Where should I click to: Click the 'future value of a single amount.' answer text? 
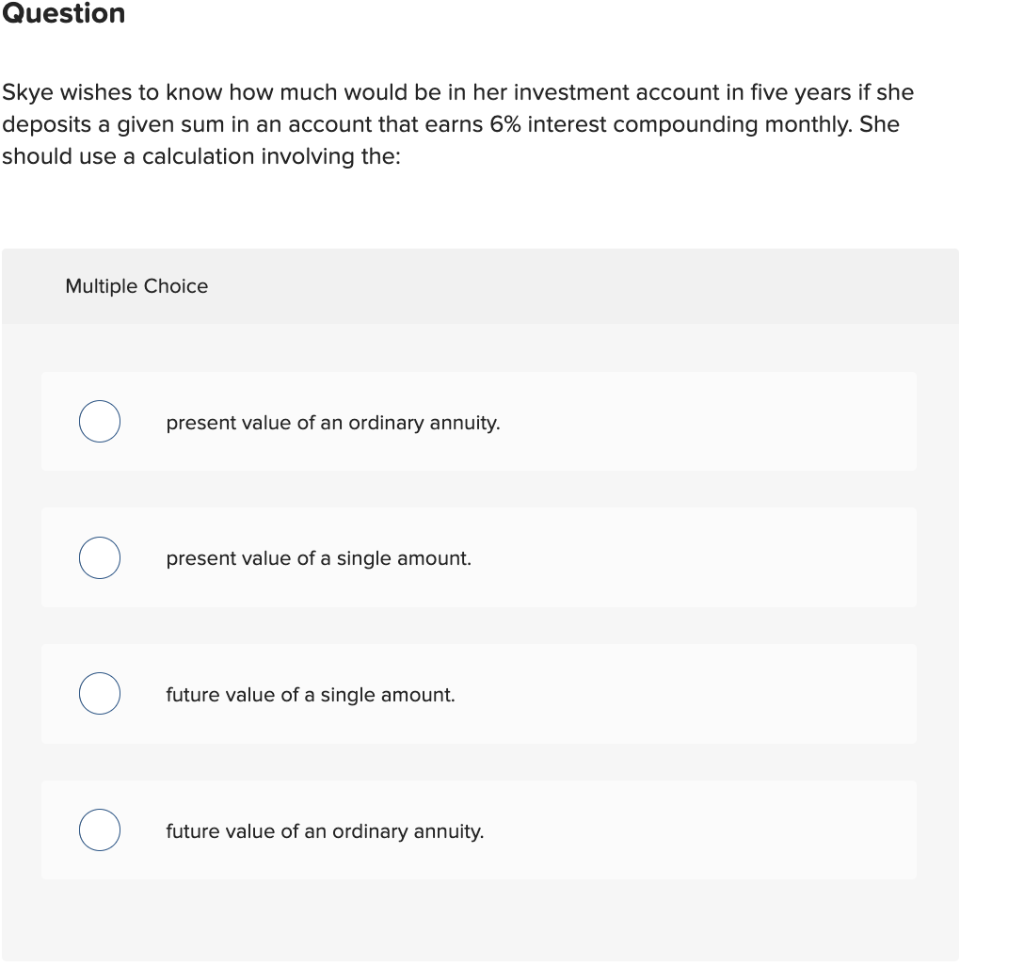(x=310, y=695)
